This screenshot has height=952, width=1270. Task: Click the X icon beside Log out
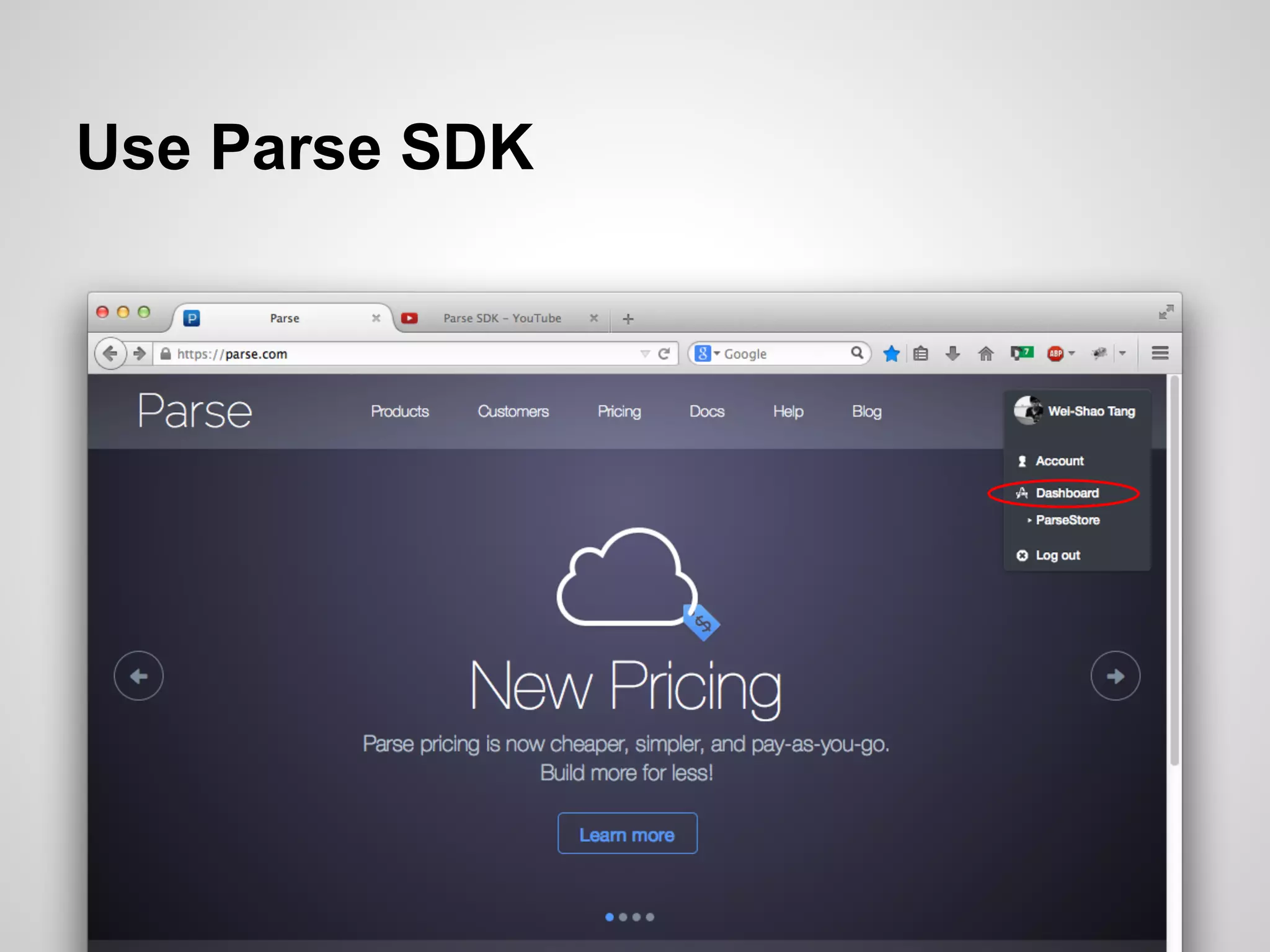click(x=1022, y=555)
